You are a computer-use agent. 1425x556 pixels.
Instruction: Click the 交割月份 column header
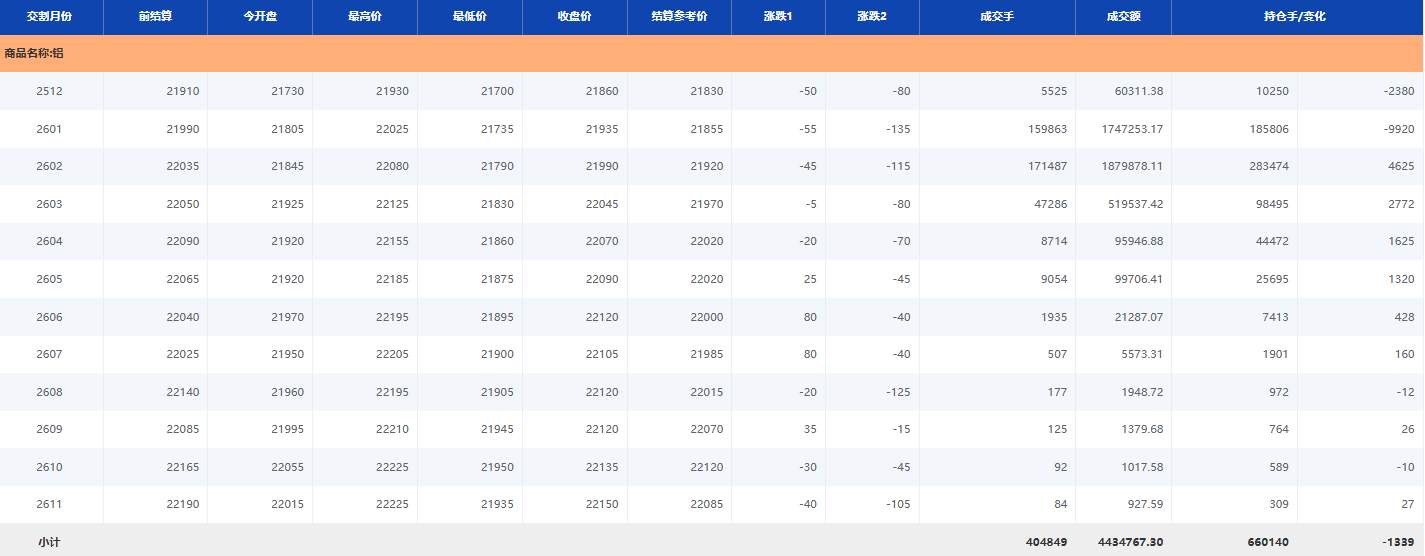pyautogui.click(x=49, y=17)
